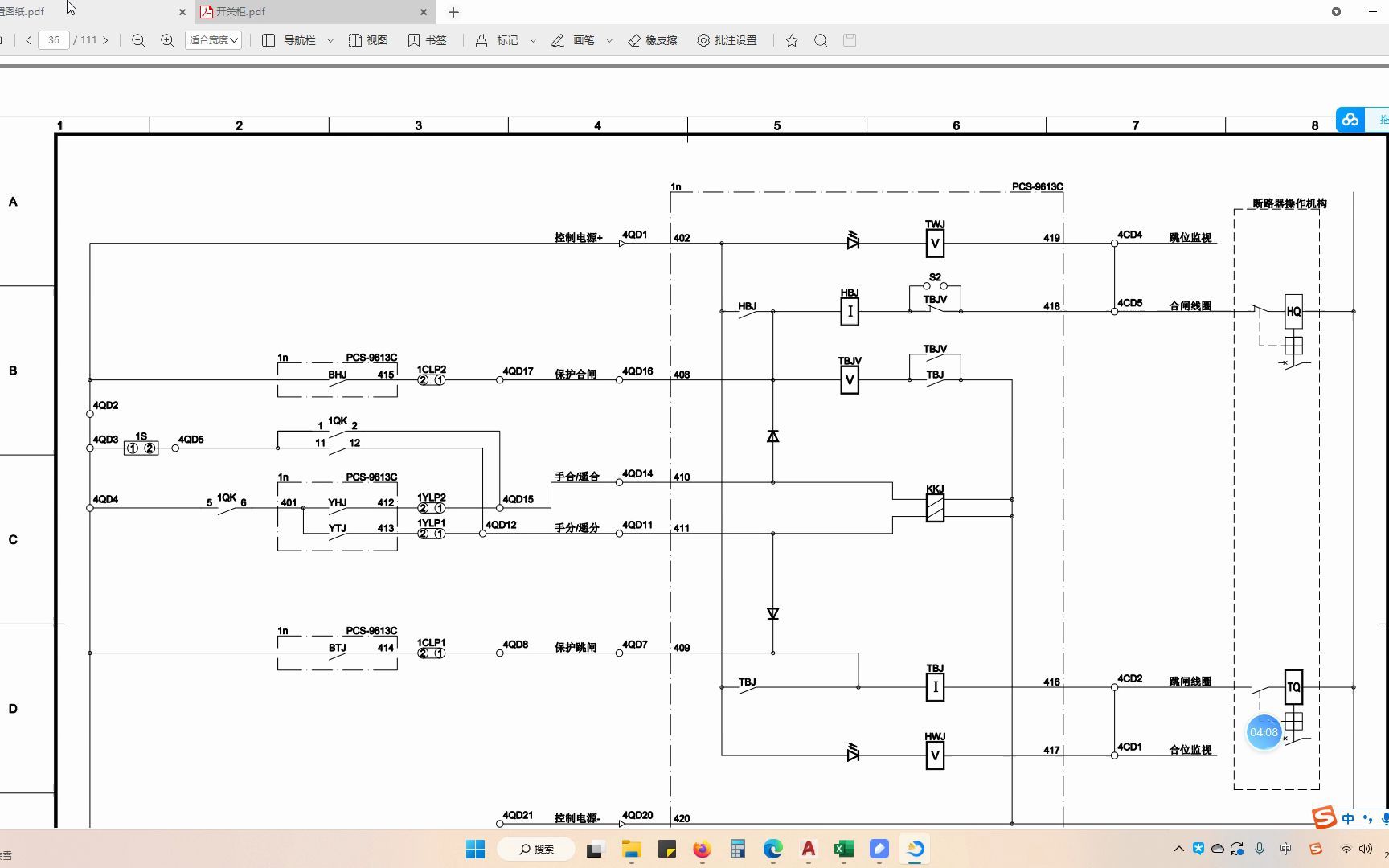Click the tray sync refresh icon
Screen dimensions: 1389x868
coord(1237,849)
